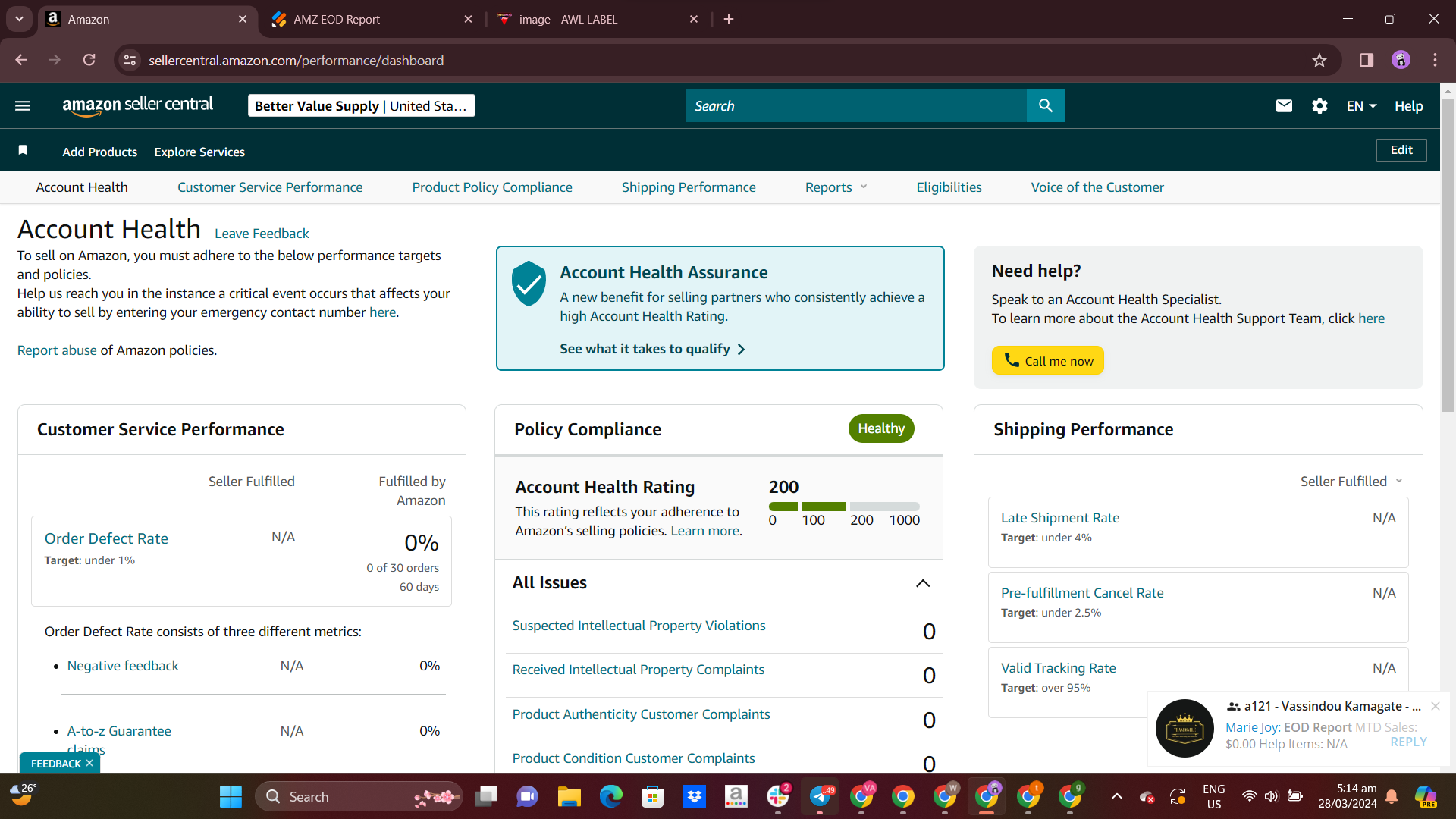
Task: Open the Late Shipment Rate link
Action: click(1060, 518)
